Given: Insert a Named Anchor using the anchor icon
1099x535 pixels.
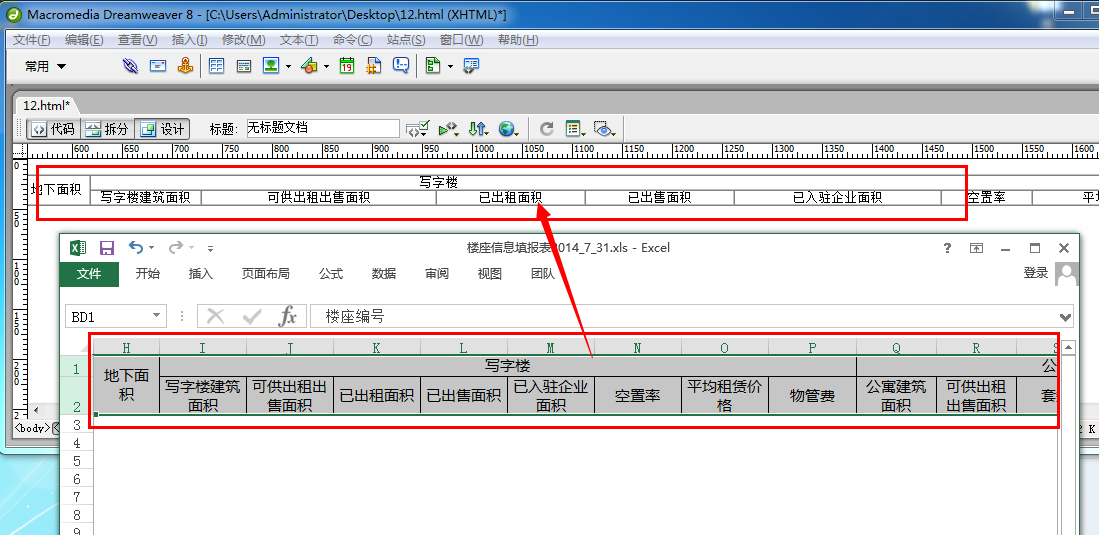Looking at the screenshot, I should (185, 66).
